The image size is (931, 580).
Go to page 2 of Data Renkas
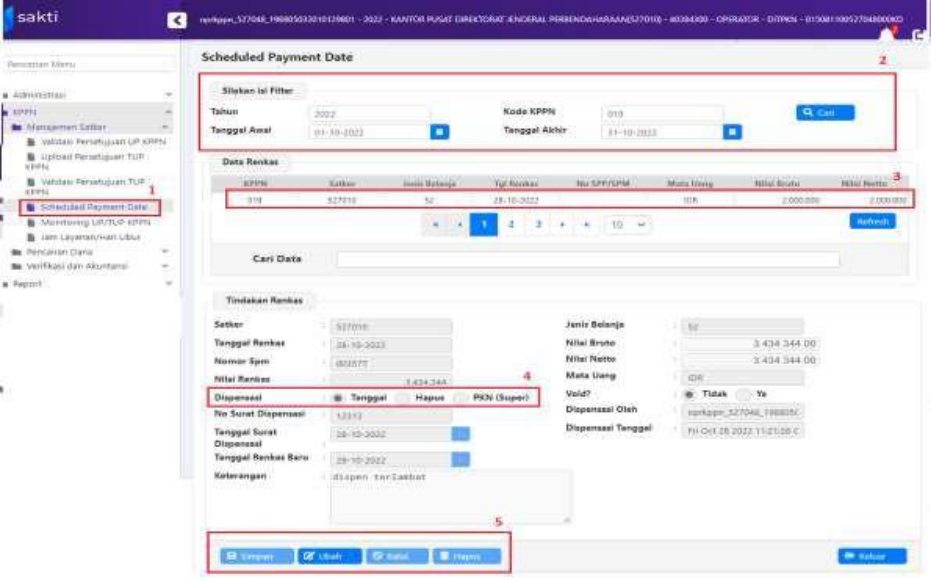click(511, 226)
